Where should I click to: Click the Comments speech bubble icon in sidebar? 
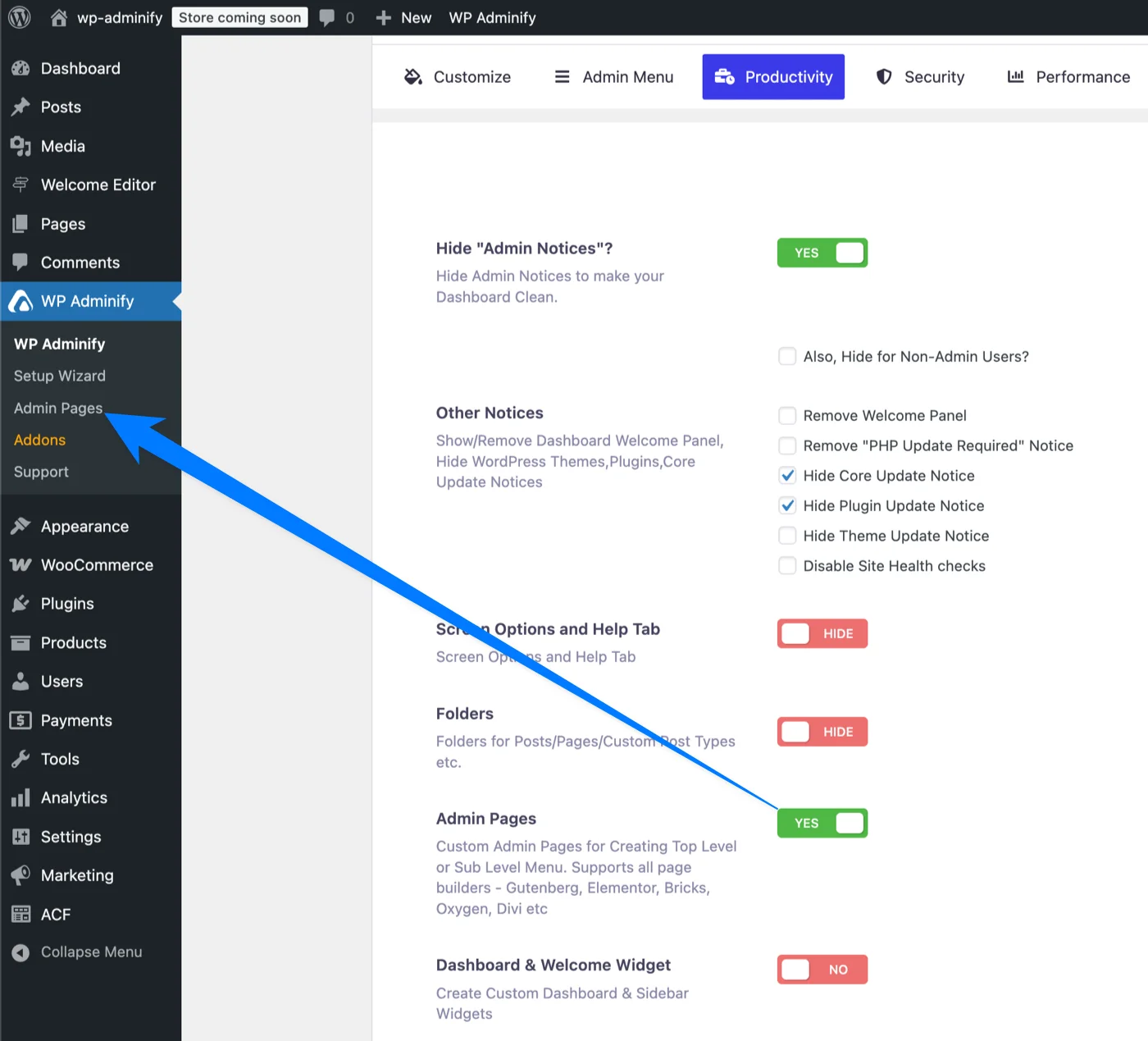(x=20, y=263)
